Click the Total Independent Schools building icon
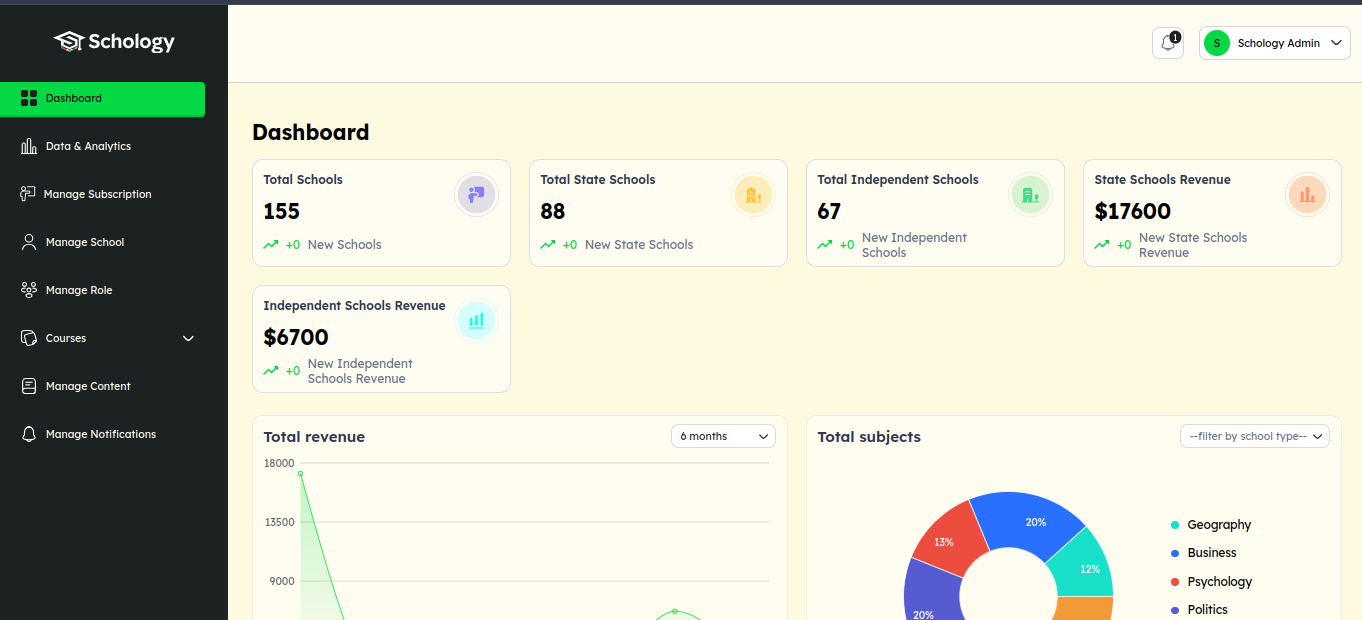Screen dimensions: 1362x620 (x=1030, y=195)
